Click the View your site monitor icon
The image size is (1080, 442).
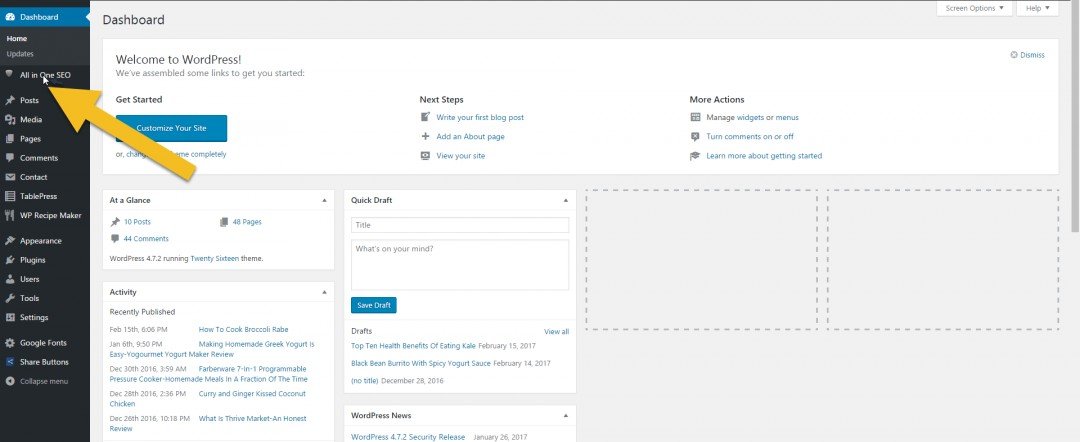pos(426,156)
